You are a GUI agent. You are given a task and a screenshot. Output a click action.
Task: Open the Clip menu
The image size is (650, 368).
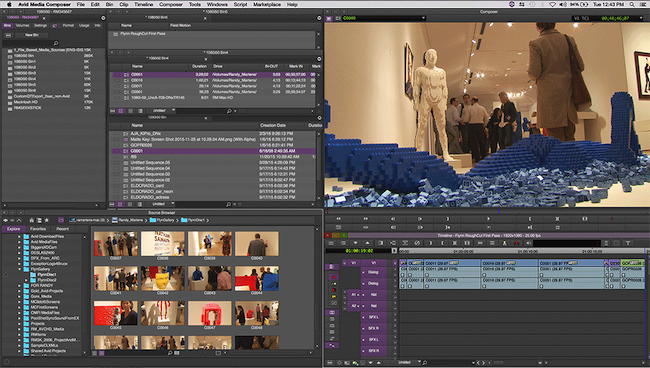tap(124, 4)
